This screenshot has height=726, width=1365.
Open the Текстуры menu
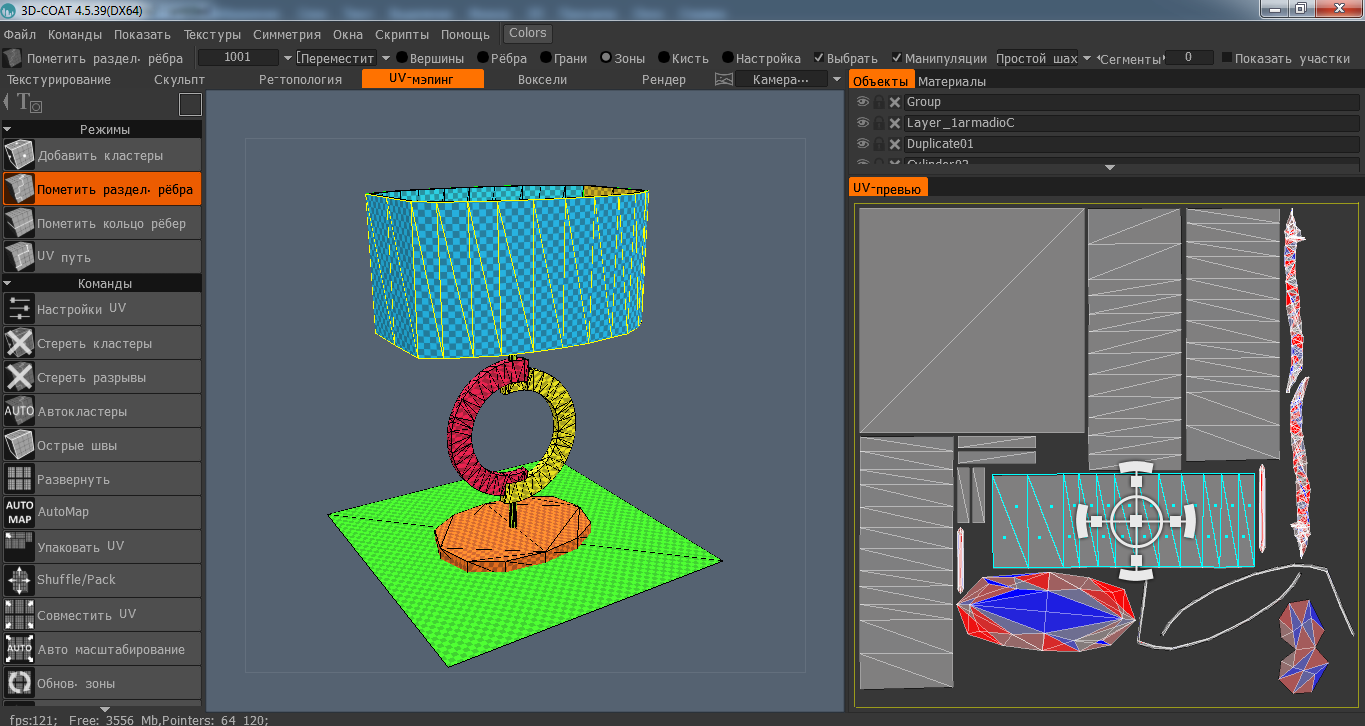pyautogui.click(x=212, y=34)
